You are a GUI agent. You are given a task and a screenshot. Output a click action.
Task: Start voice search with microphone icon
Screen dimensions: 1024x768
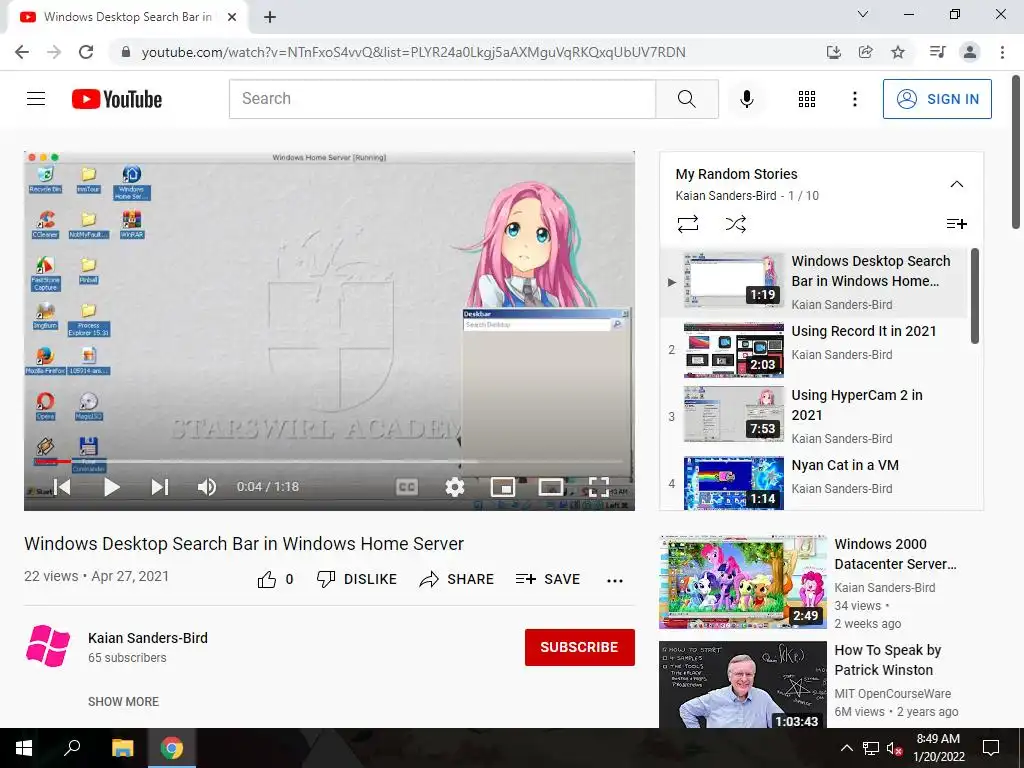click(x=746, y=99)
